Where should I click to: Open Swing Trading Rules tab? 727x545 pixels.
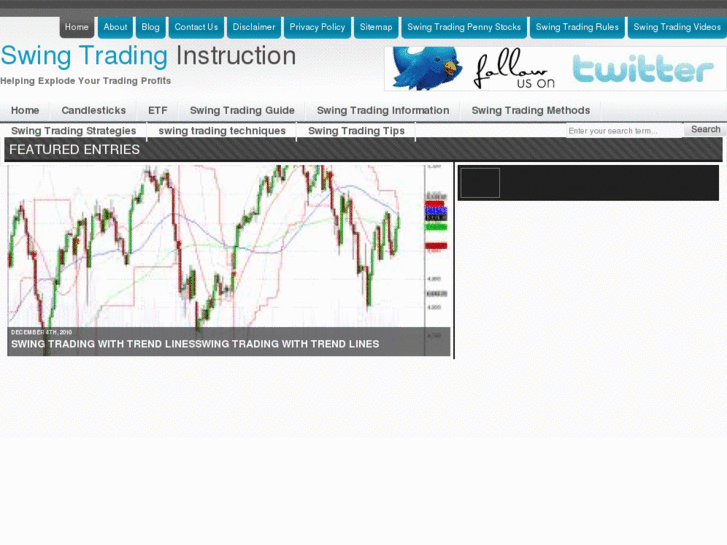577,27
